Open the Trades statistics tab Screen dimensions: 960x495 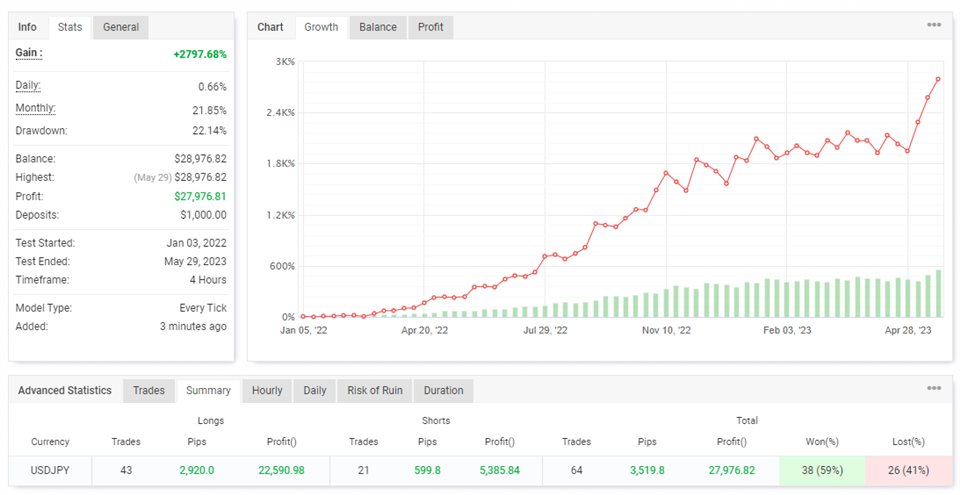pyautogui.click(x=149, y=390)
